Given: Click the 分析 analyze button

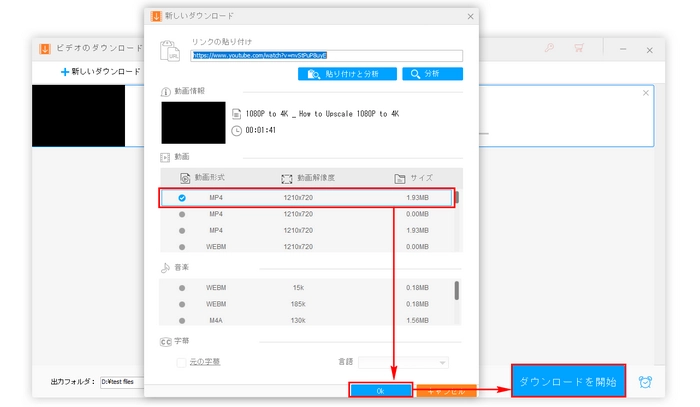Looking at the screenshot, I should click(432, 74).
